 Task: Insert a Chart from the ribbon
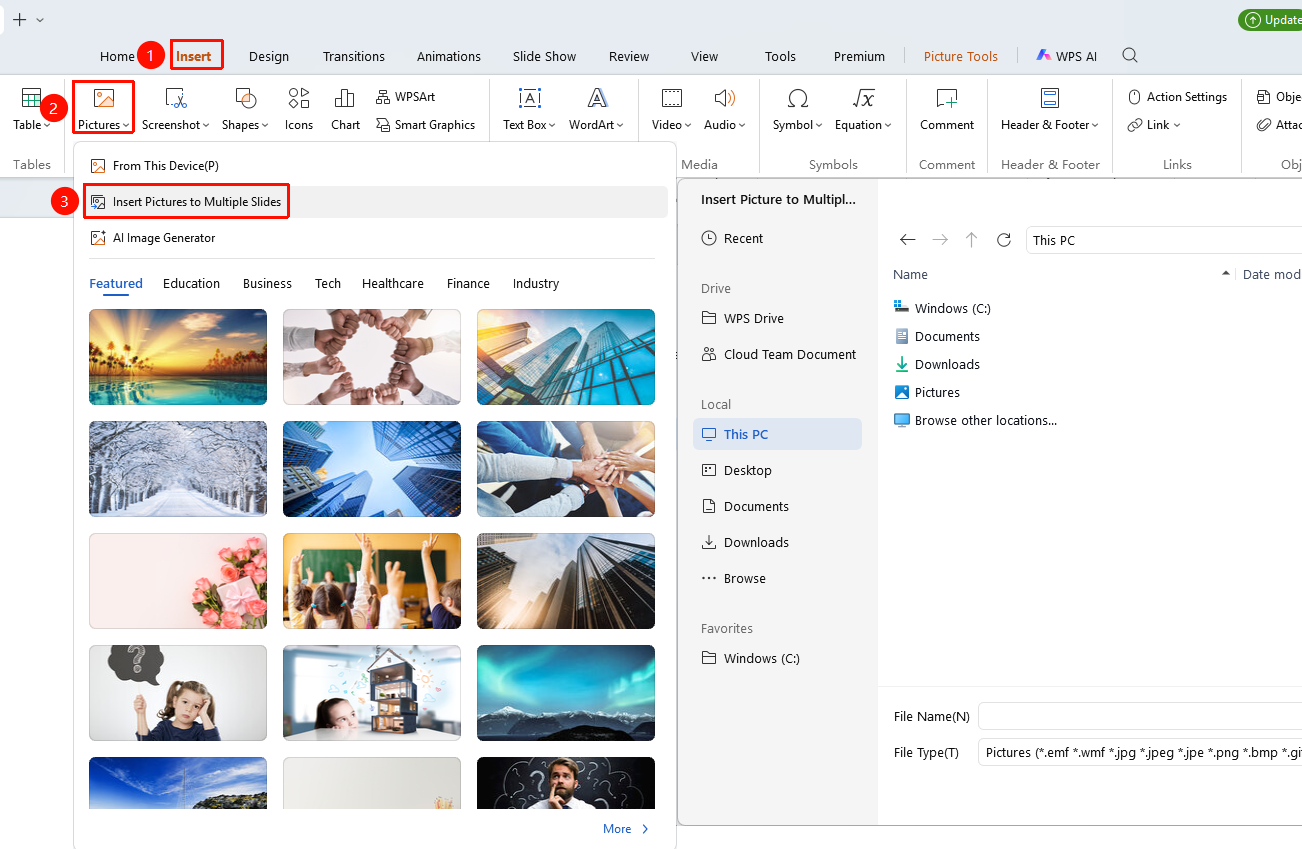pos(345,109)
